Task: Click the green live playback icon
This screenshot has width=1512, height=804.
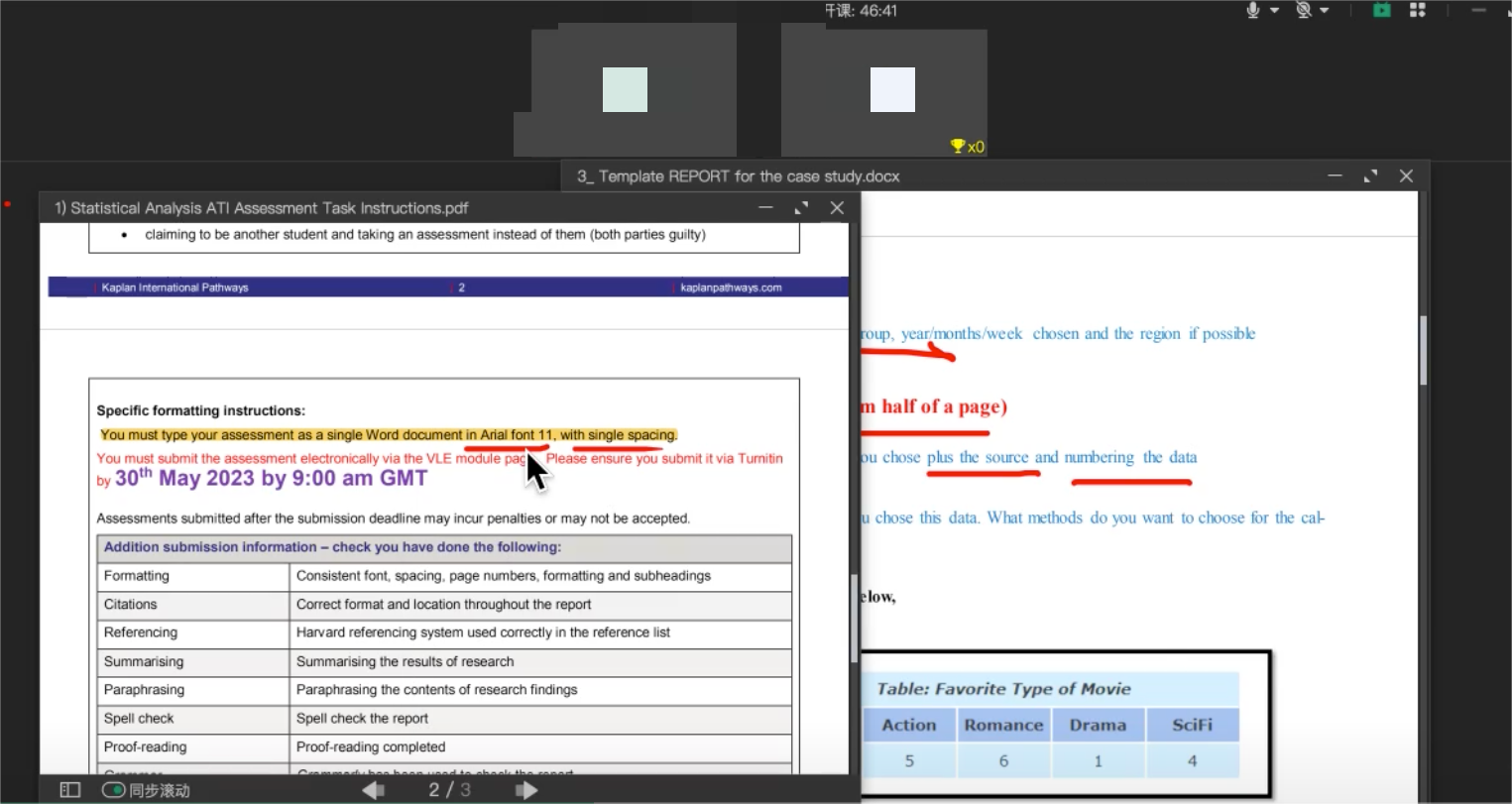Action: 1381,10
